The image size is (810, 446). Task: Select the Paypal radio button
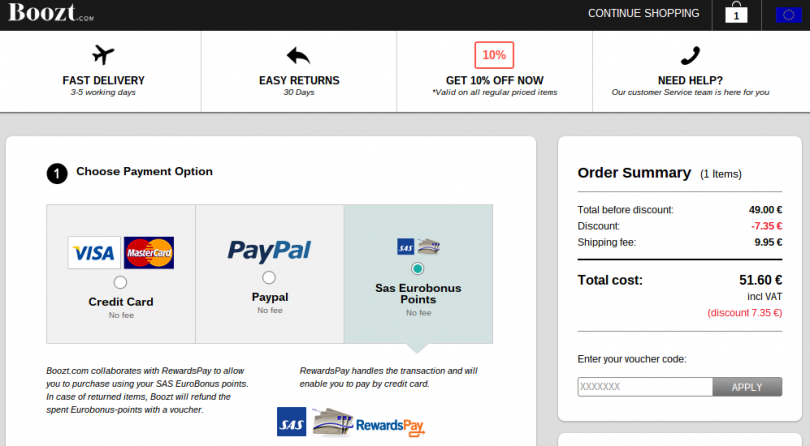(269, 278)
